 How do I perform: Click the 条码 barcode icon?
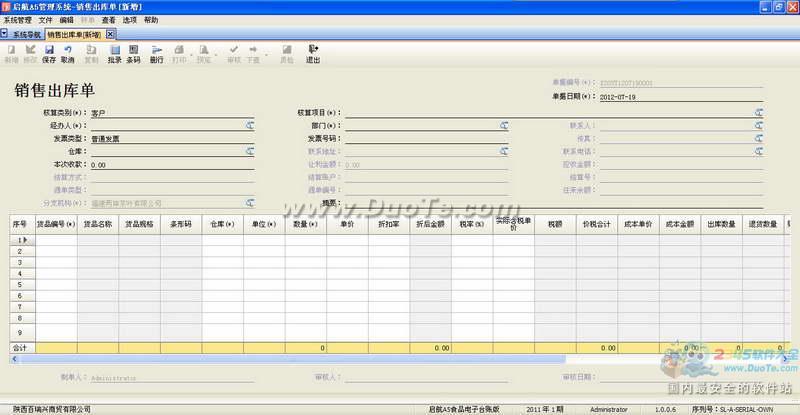133,50
